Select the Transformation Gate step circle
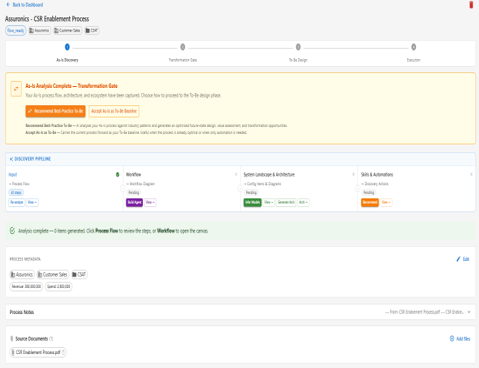The image size is (479, 368). pos(183,47)
